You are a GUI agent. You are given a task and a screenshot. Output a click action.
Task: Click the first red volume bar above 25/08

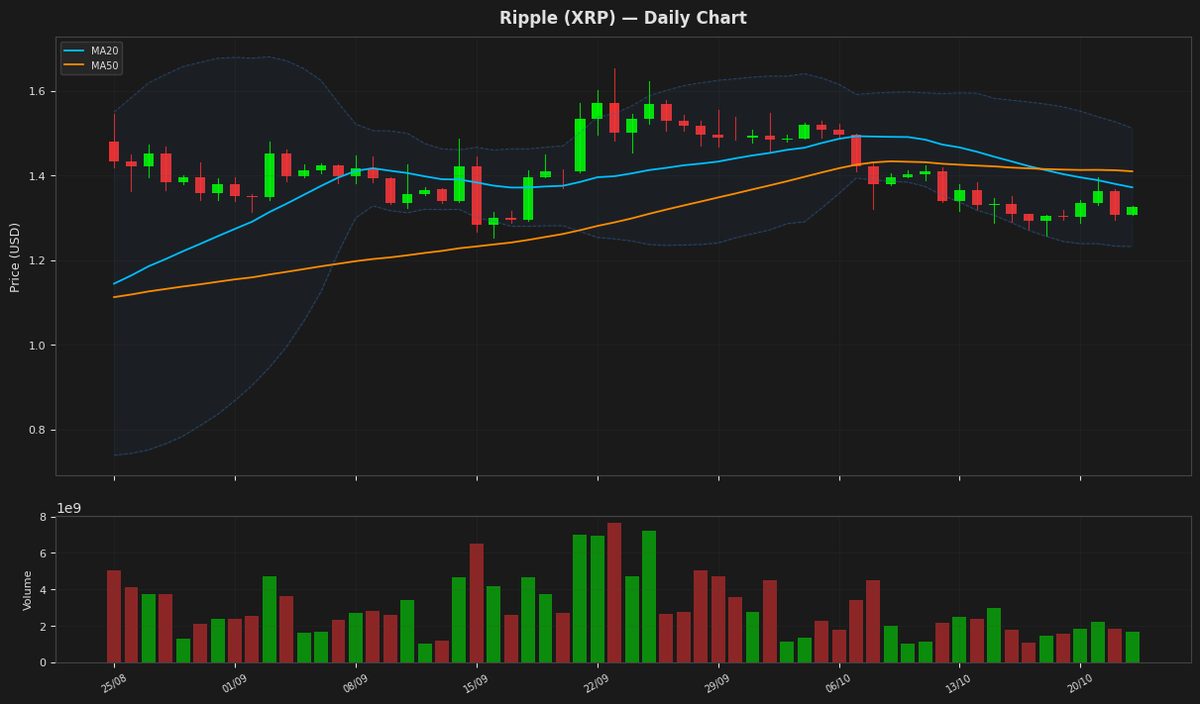coord(114,617)
